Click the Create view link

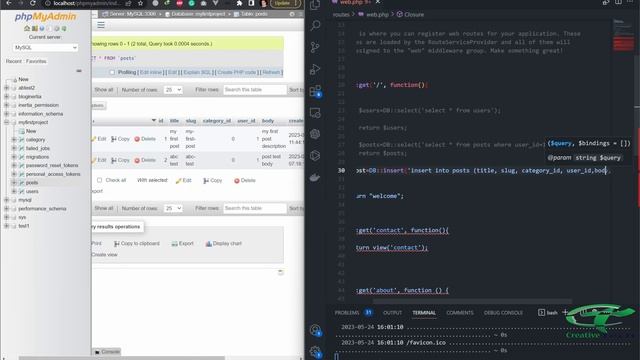point(104,254)
